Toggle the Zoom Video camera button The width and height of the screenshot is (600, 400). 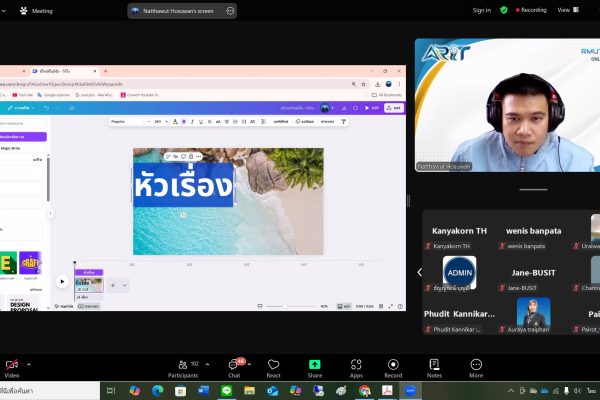click(11, 368)
